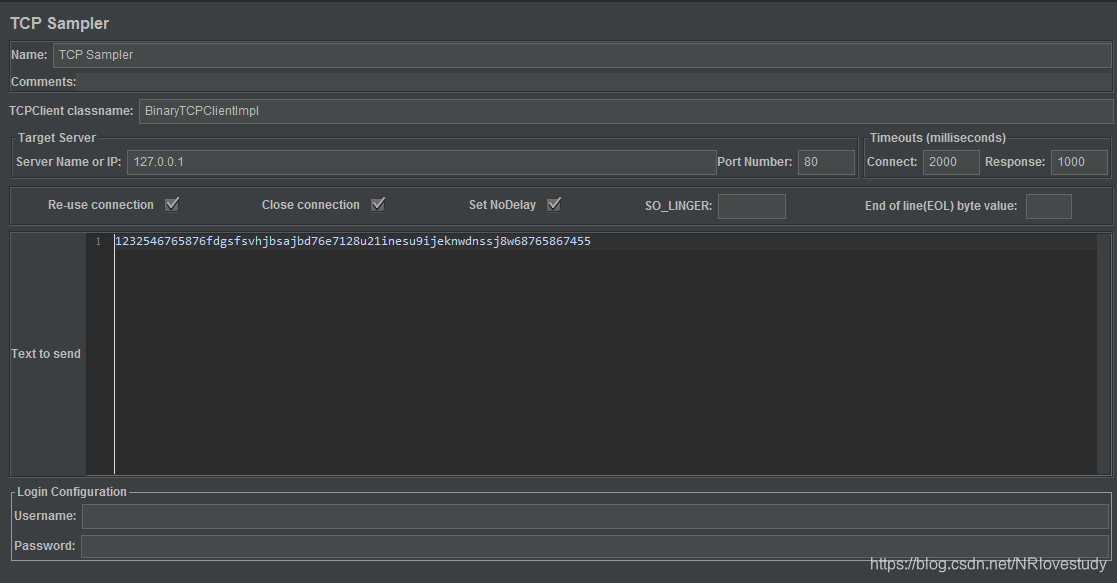Click the line number 1 in the editor gutter
Screen dimensions: 1117x583
[98, 242]
